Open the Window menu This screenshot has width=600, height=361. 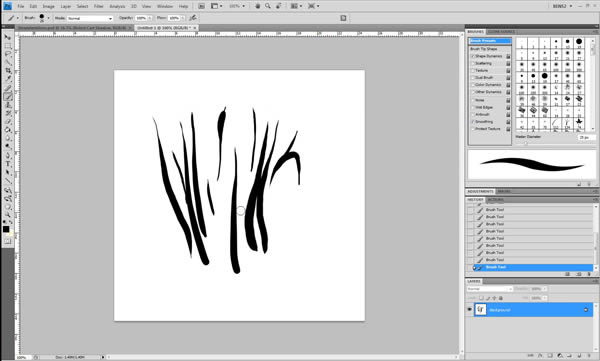point(165,6)
